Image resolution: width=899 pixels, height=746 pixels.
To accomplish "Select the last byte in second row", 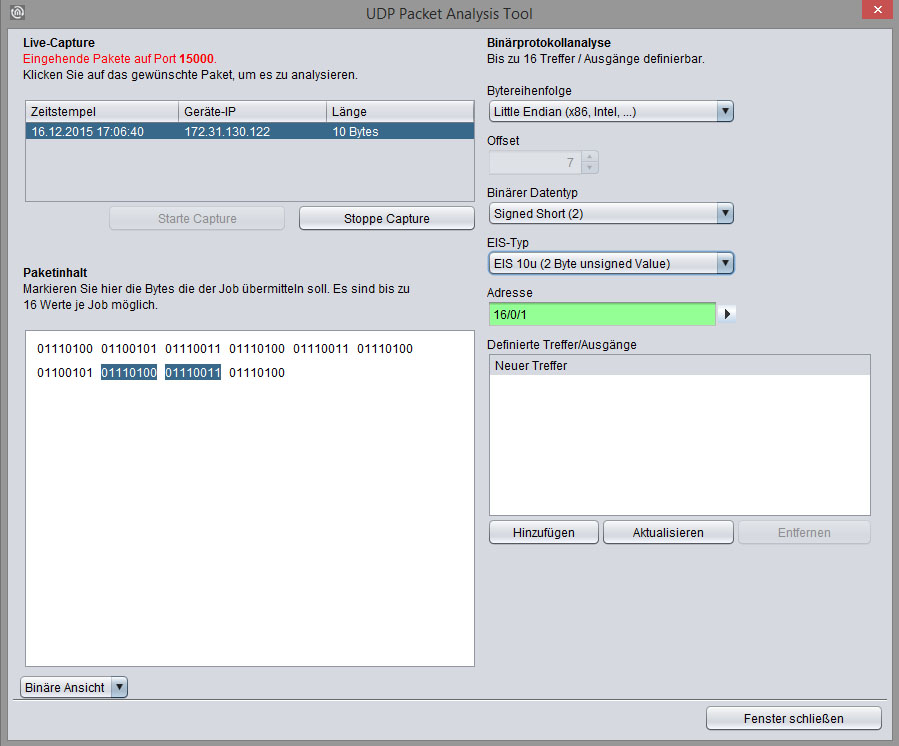I will (x=257, y=373).
